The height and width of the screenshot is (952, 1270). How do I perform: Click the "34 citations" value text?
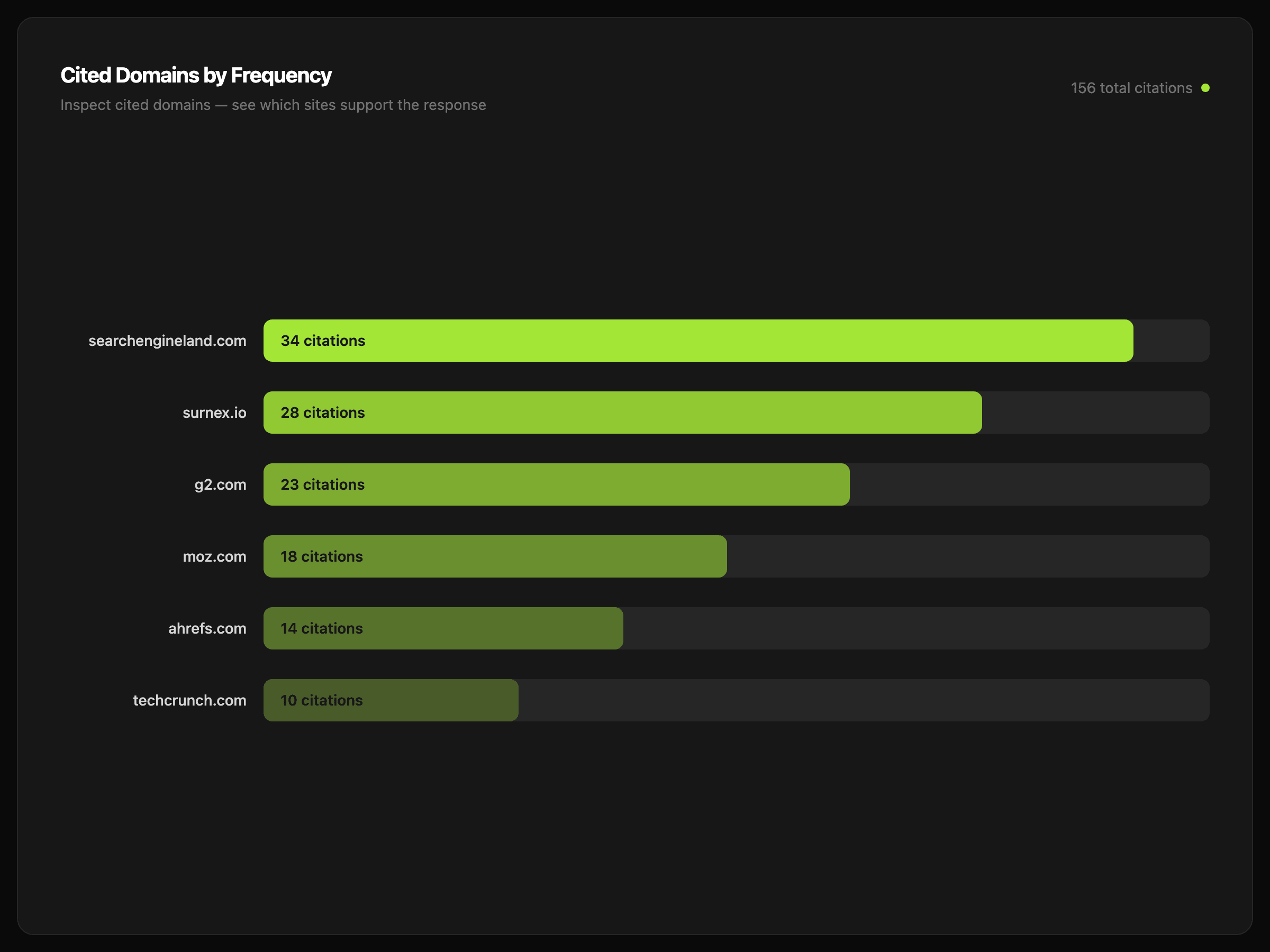coord(323,341)
